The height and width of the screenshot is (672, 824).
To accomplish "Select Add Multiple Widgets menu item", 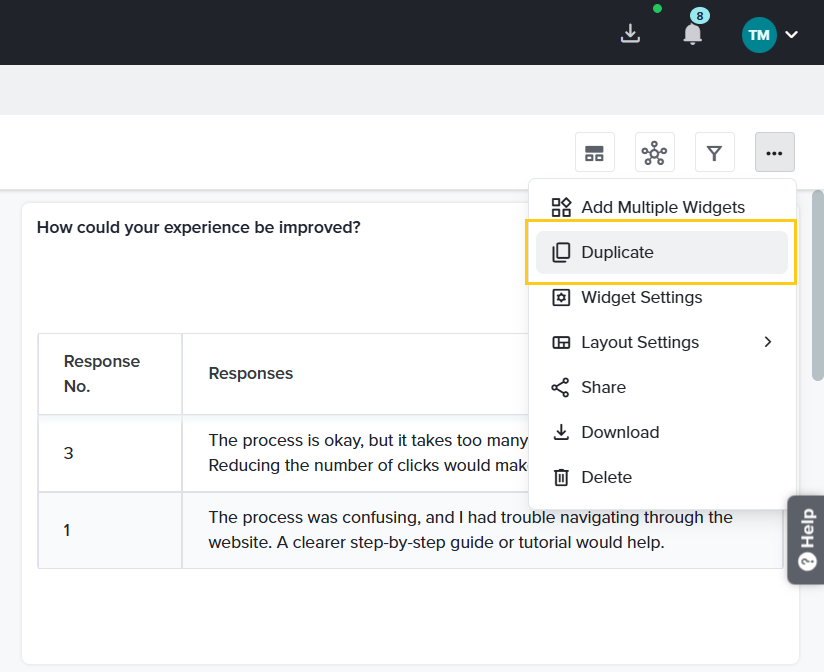I will 662,207.
